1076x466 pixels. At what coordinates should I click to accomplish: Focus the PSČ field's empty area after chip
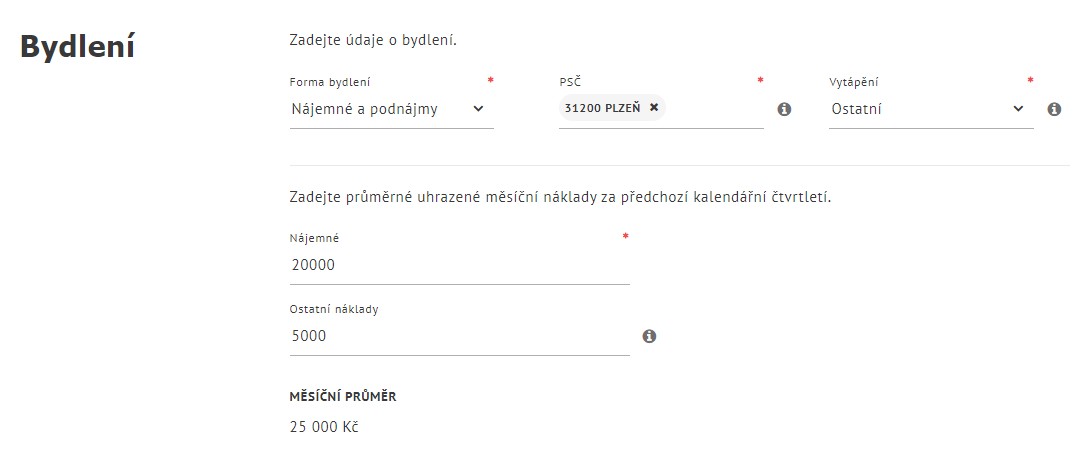click(x=714, y=109)
